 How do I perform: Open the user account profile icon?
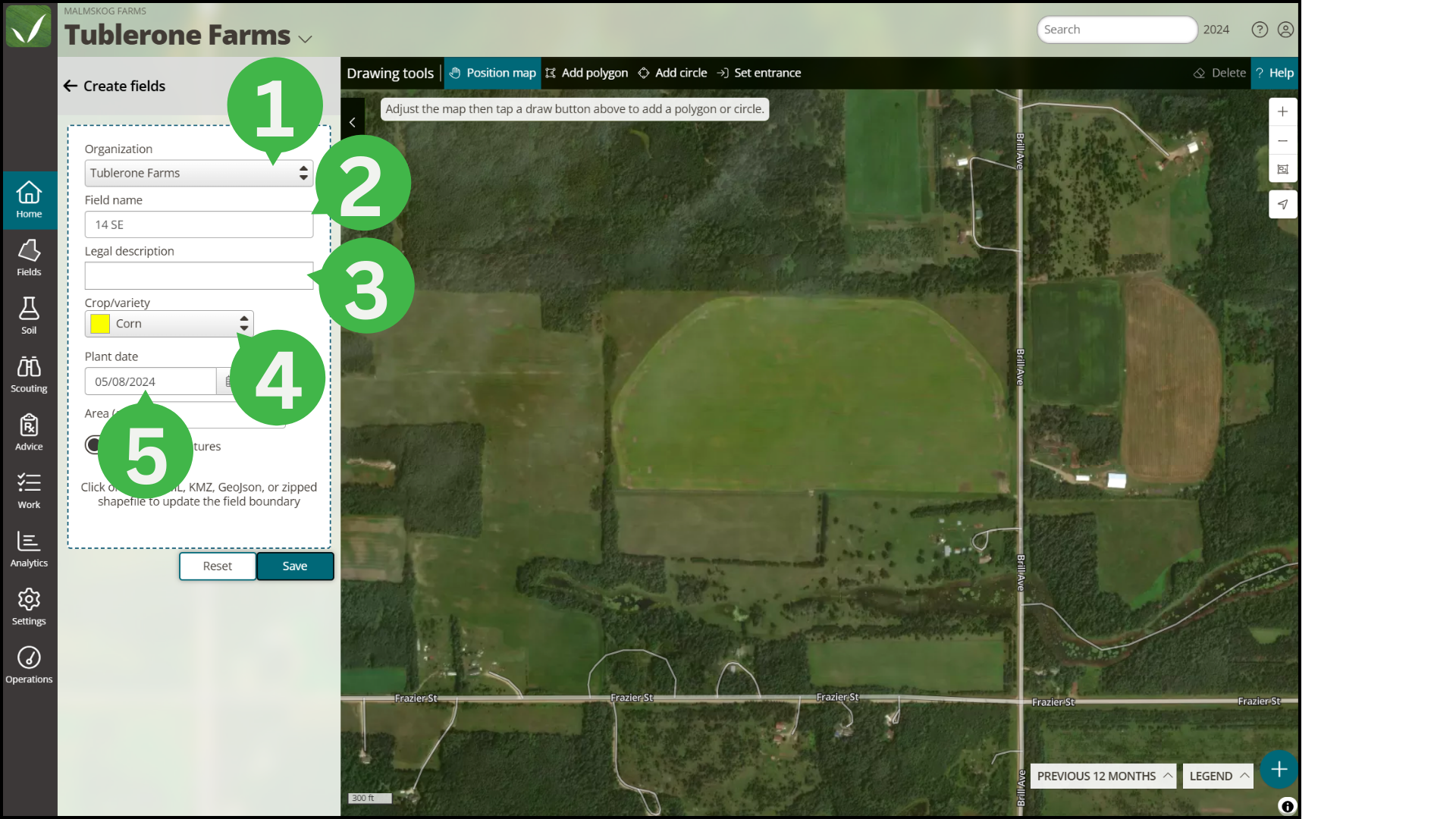(1285, 30)
